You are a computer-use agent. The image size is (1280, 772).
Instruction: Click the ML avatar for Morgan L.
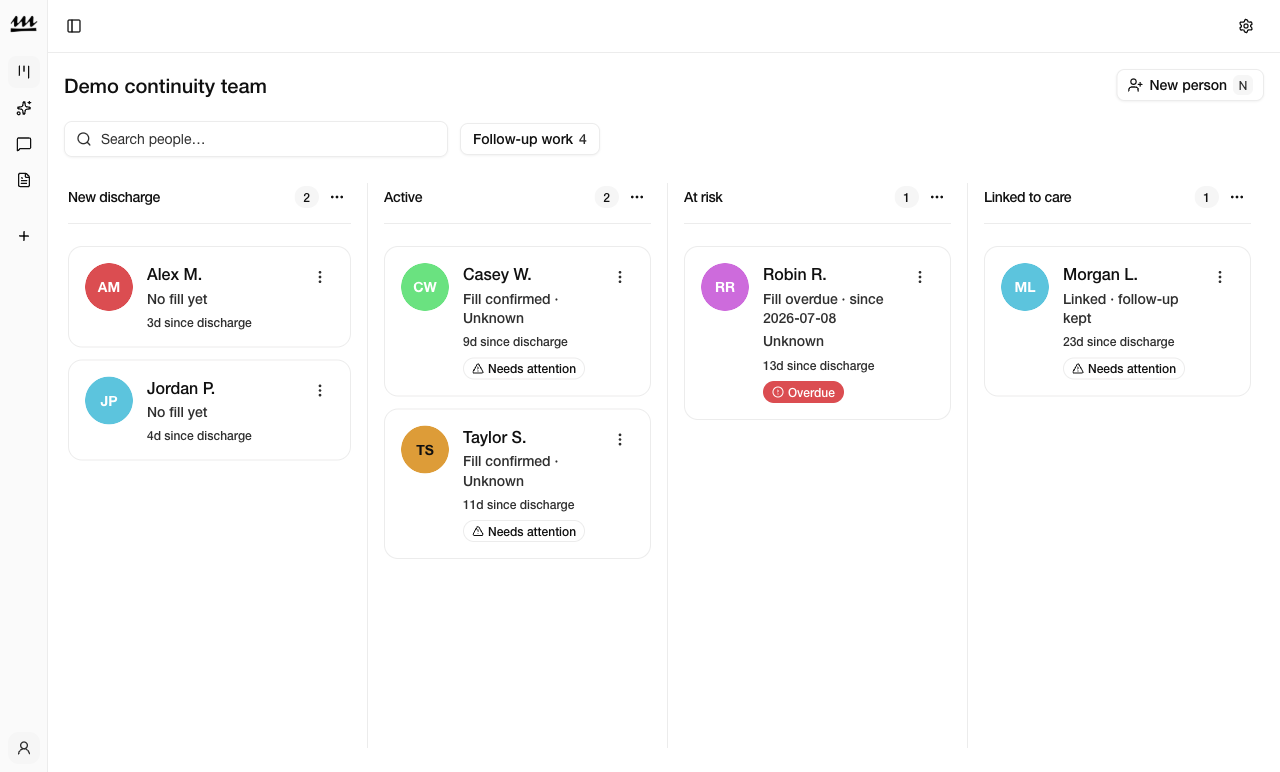click(x=1025, y=287)
